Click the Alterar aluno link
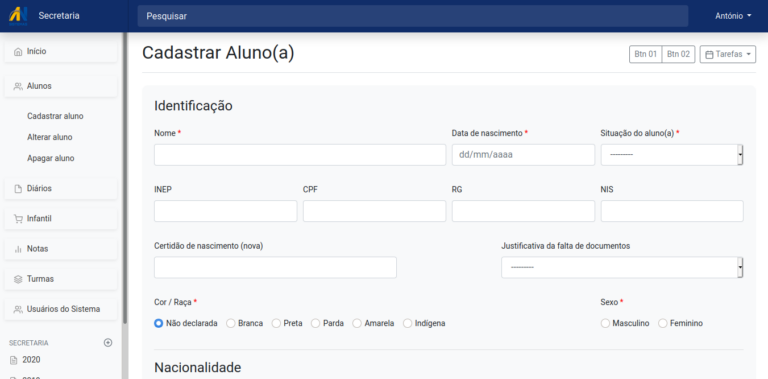Screen dimensions: 768x379 [x=49, y=138]
